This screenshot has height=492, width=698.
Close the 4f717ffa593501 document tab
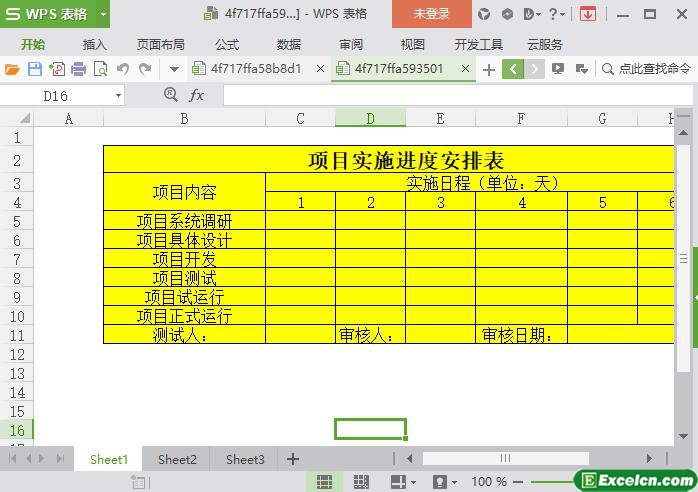coord(465,69)
